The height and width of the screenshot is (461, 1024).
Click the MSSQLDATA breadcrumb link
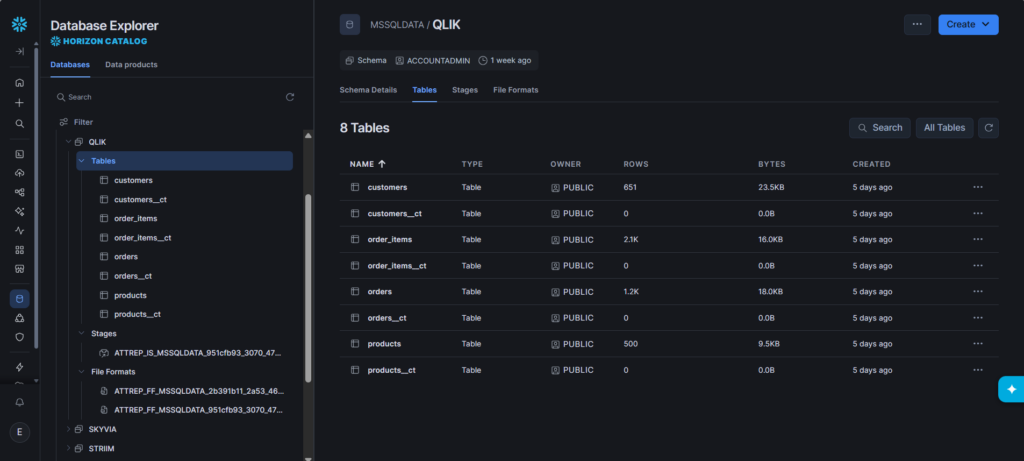[x=398, y=25]
